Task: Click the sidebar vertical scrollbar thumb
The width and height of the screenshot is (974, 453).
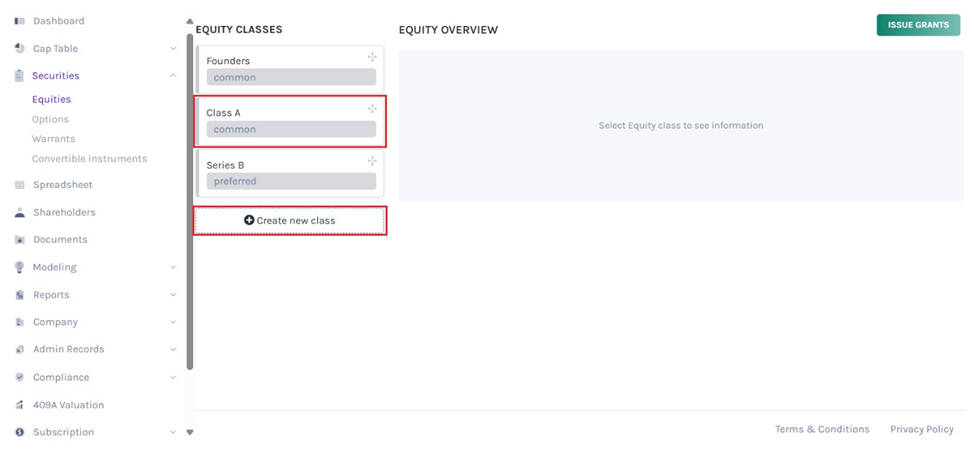Action: click(x=190, y=202)
